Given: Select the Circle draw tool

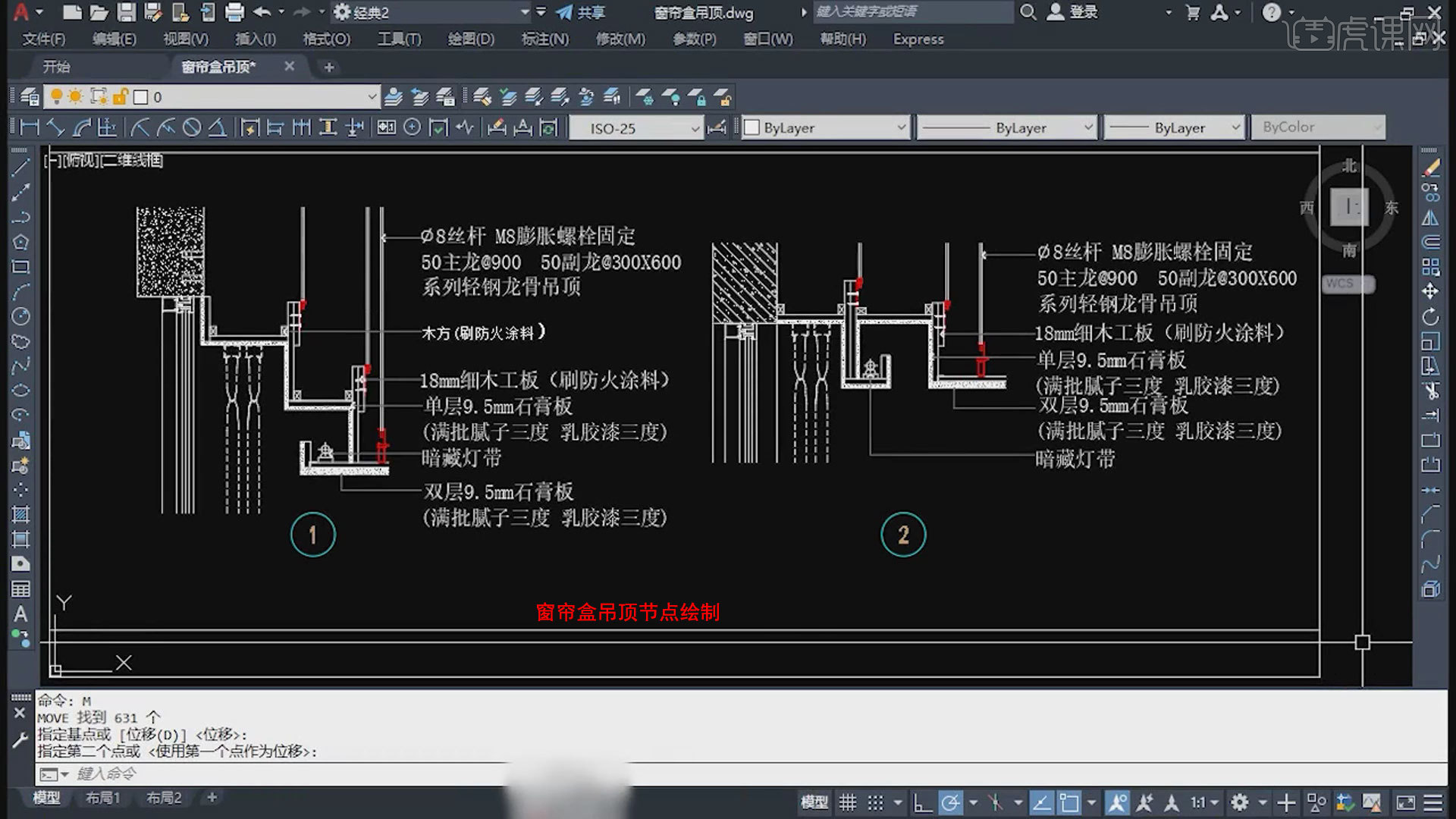Looking at the screenshot, I should click(20, 317).
